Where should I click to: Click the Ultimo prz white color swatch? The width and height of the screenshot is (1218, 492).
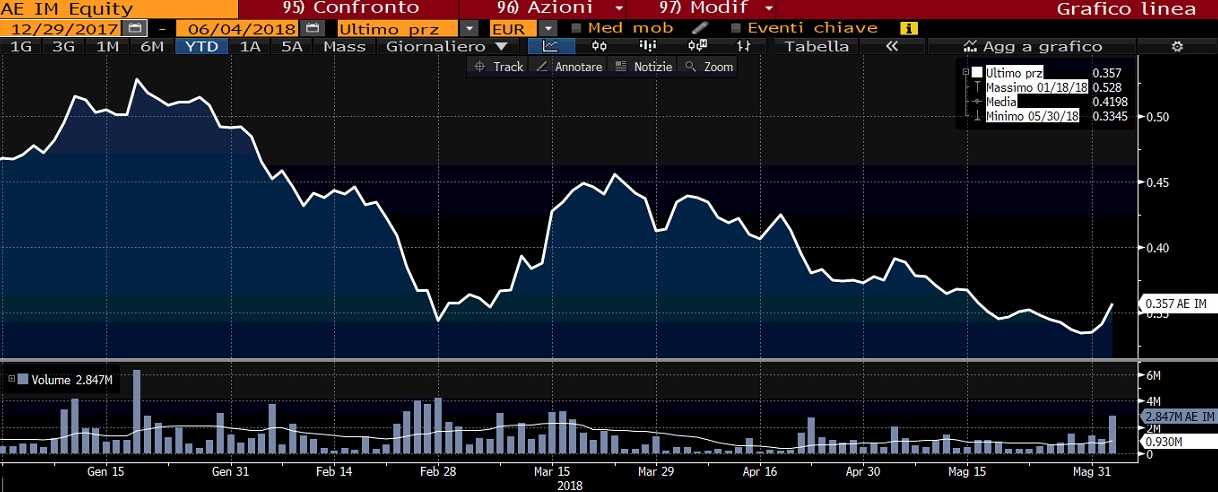click(x=978, y=73)
